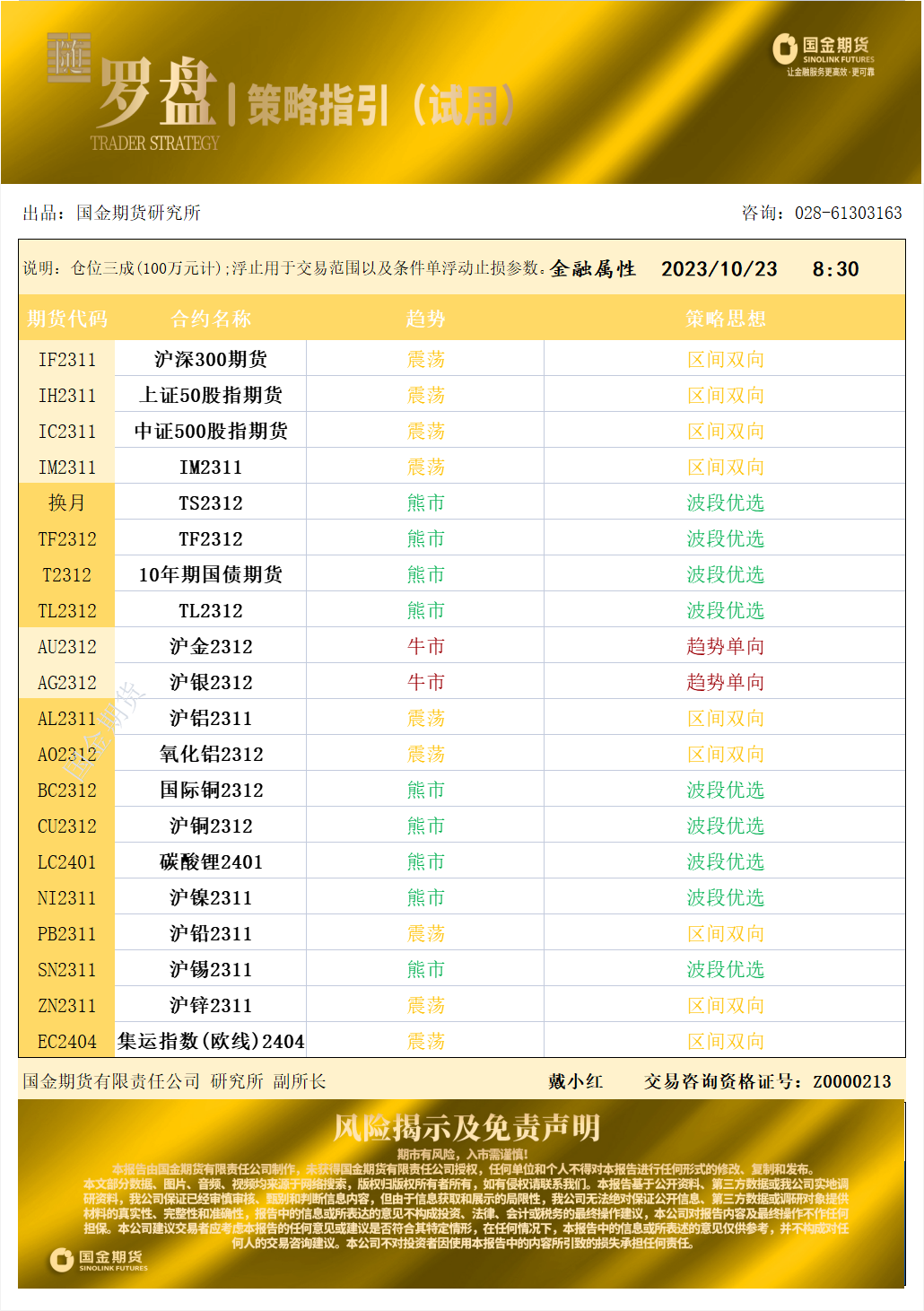
Task: Click 沪铅2311 contract name
Action: point(211,933)
